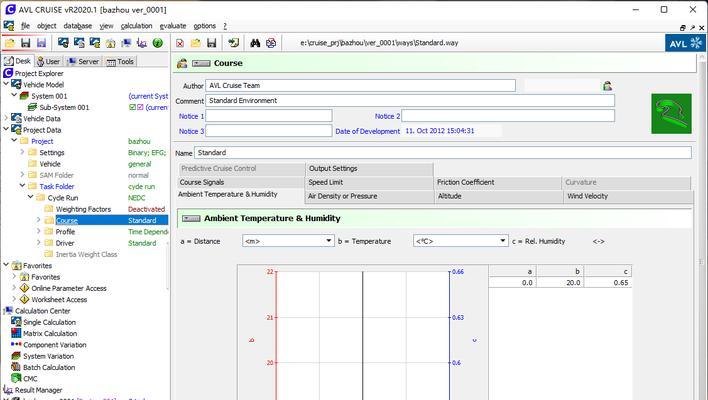This screenshot has height=400, width=708.
Task: Click the Project tree link
Action: 42,141
